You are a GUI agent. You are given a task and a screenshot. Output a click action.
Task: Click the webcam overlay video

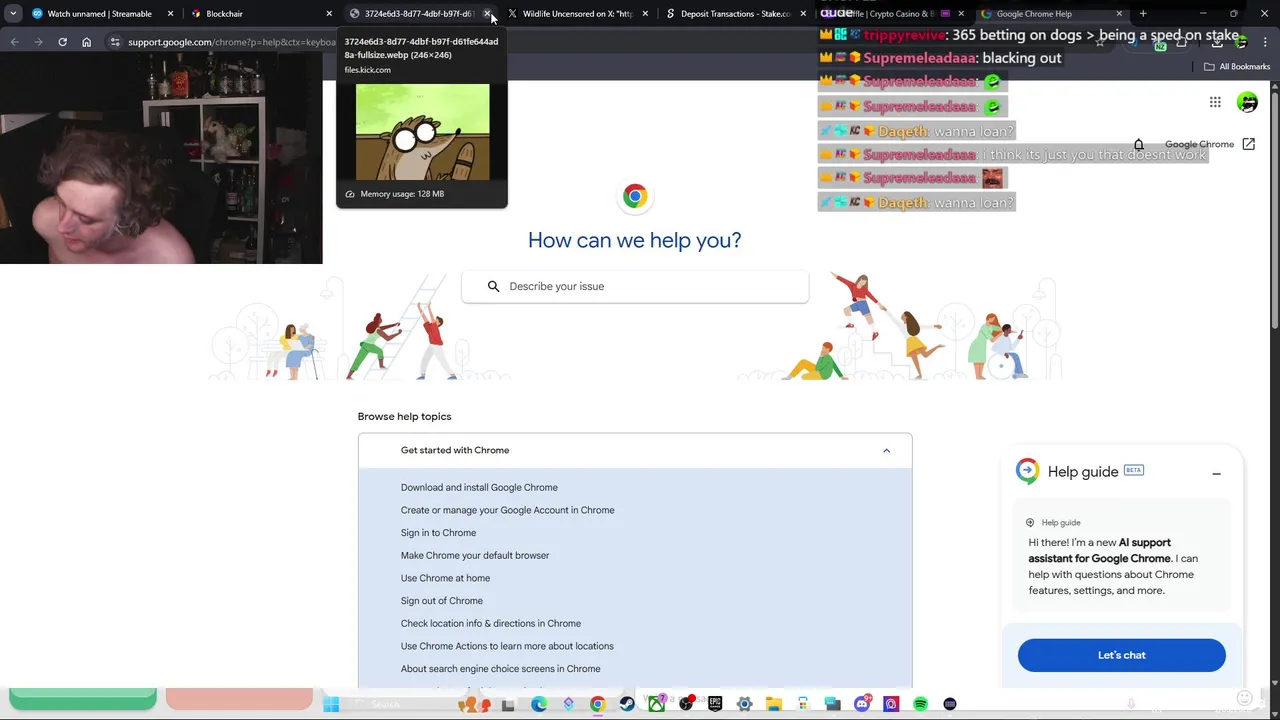(161, 157)
